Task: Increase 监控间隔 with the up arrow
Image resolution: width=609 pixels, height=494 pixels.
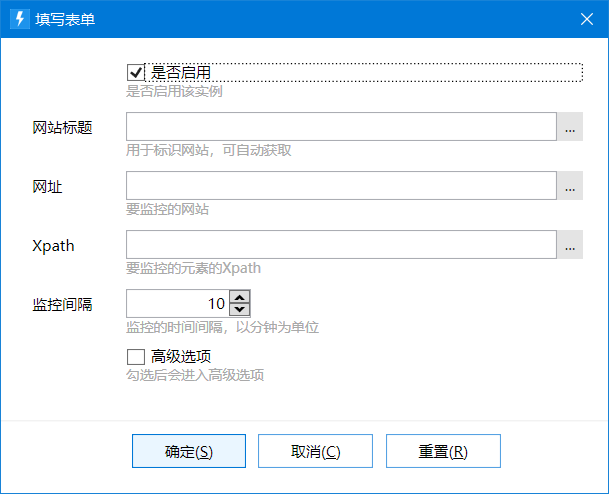Action: (240, 297)
